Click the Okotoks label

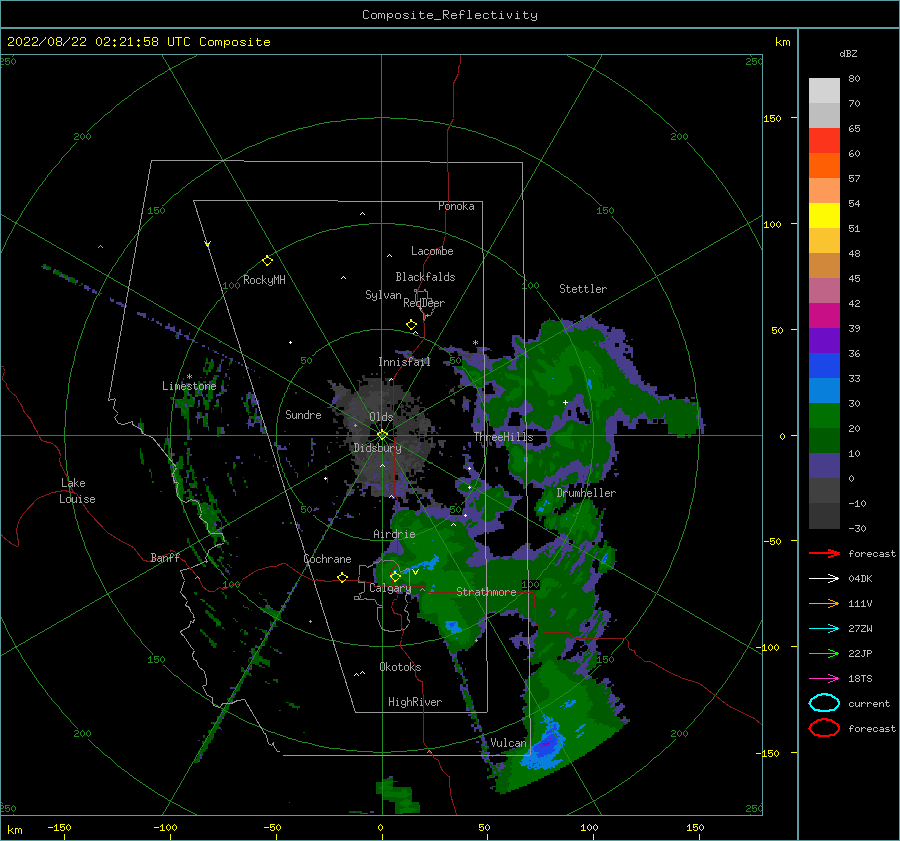pyautogui.click(x=400, y=667)
